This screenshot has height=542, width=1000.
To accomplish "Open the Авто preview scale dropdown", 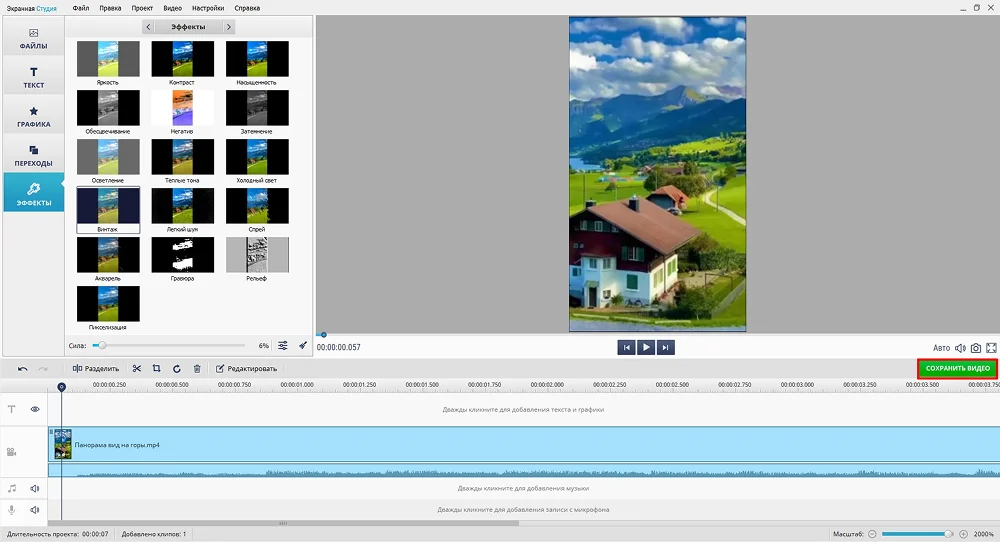I will click(941, 348).
